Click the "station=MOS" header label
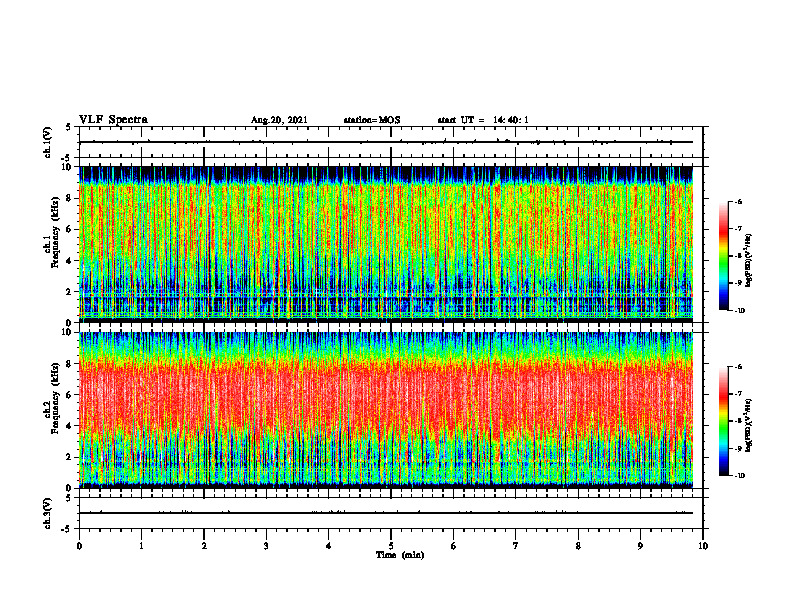 click(372, 120)
